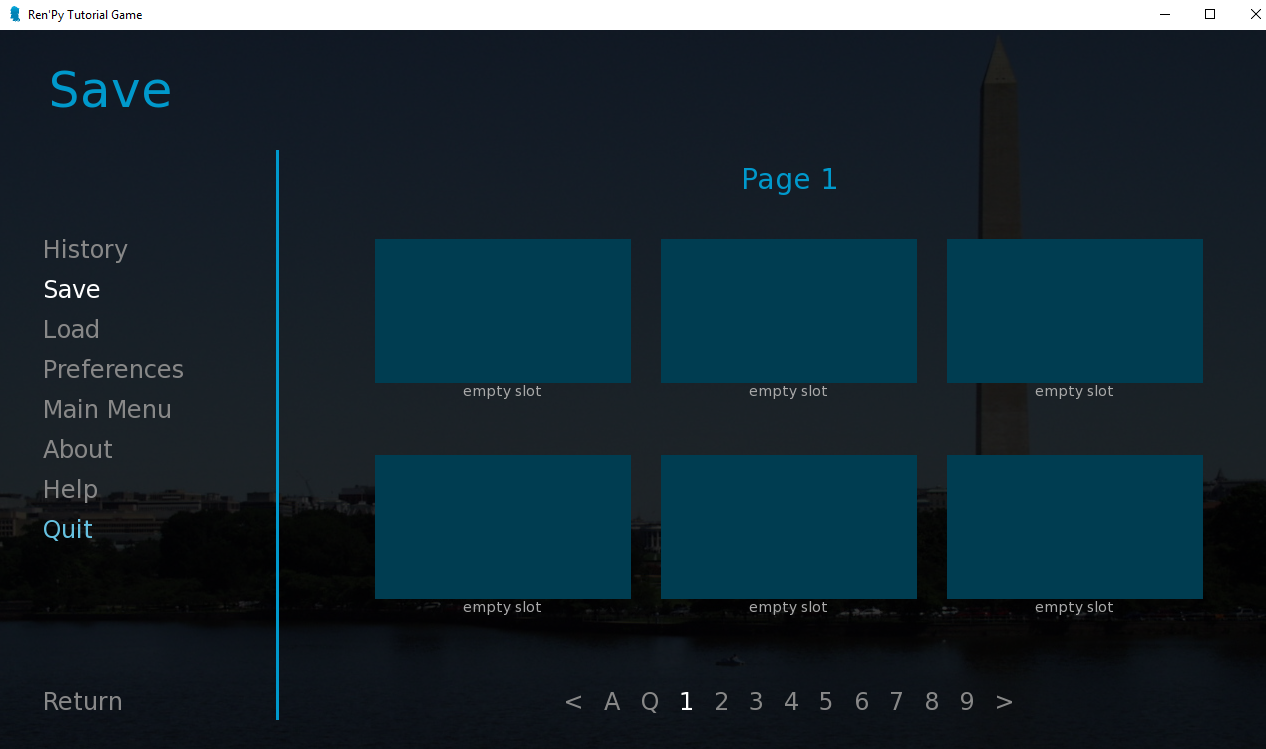Save into the bottom-right empty slot

click(x=1074, y=527)
